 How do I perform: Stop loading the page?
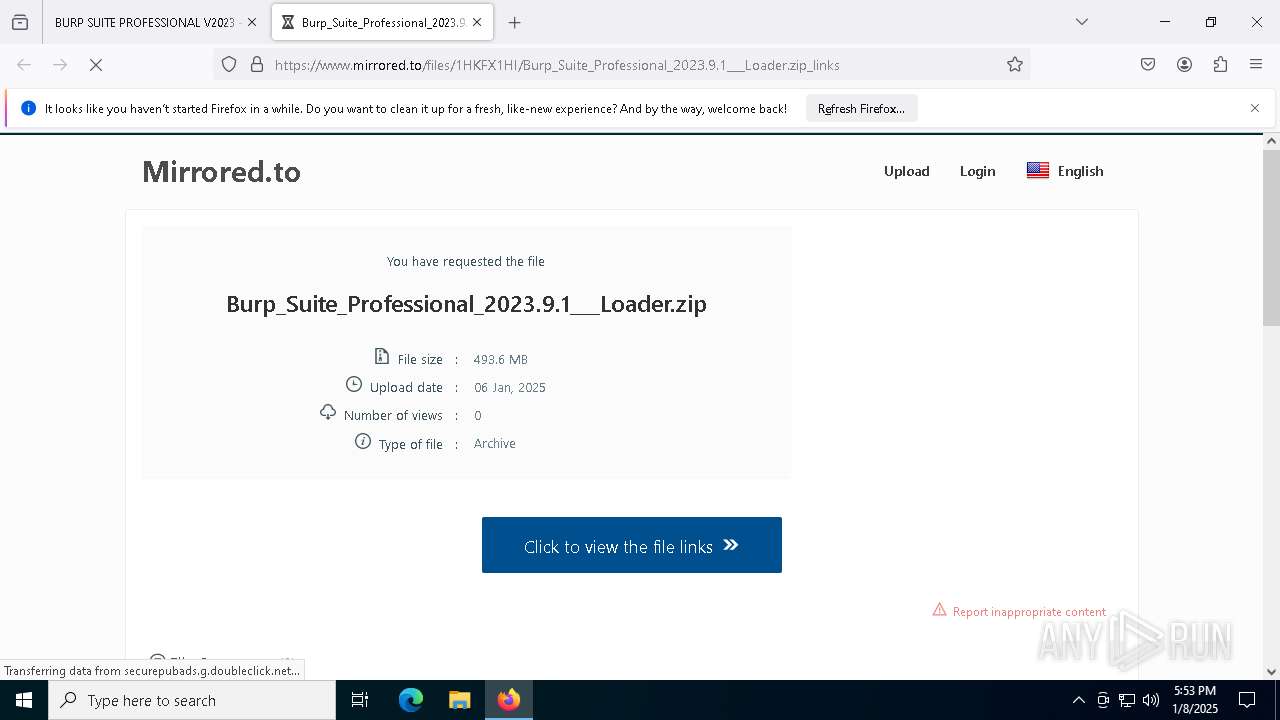(x=96, y=65)
